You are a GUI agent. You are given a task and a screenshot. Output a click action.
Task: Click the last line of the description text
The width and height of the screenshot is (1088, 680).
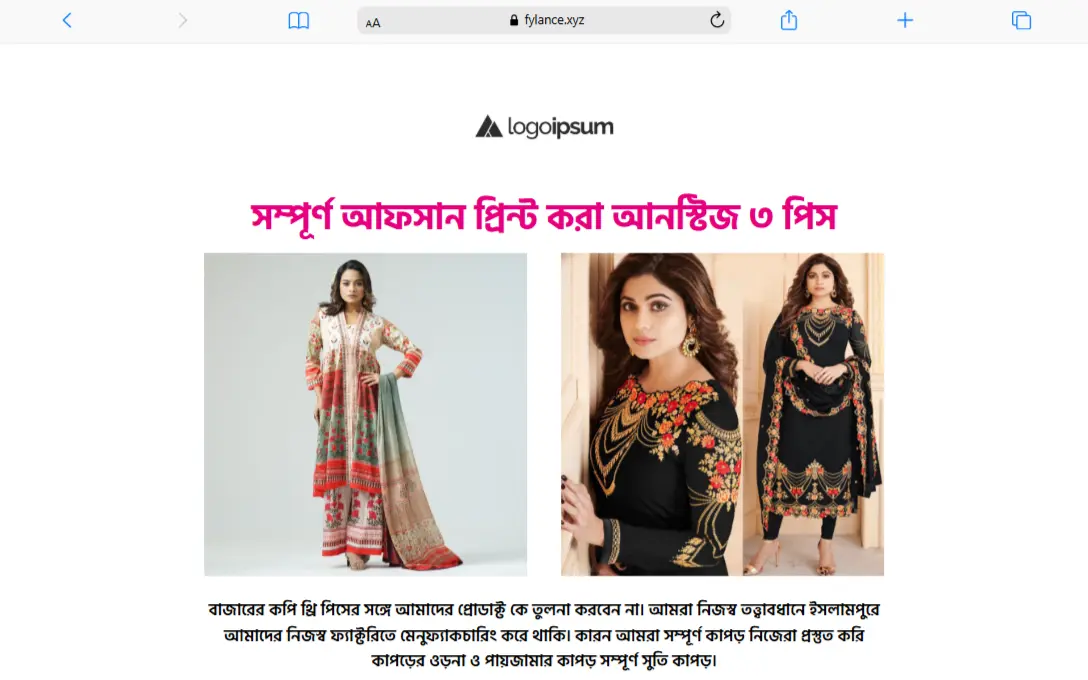tap(544, 659)
